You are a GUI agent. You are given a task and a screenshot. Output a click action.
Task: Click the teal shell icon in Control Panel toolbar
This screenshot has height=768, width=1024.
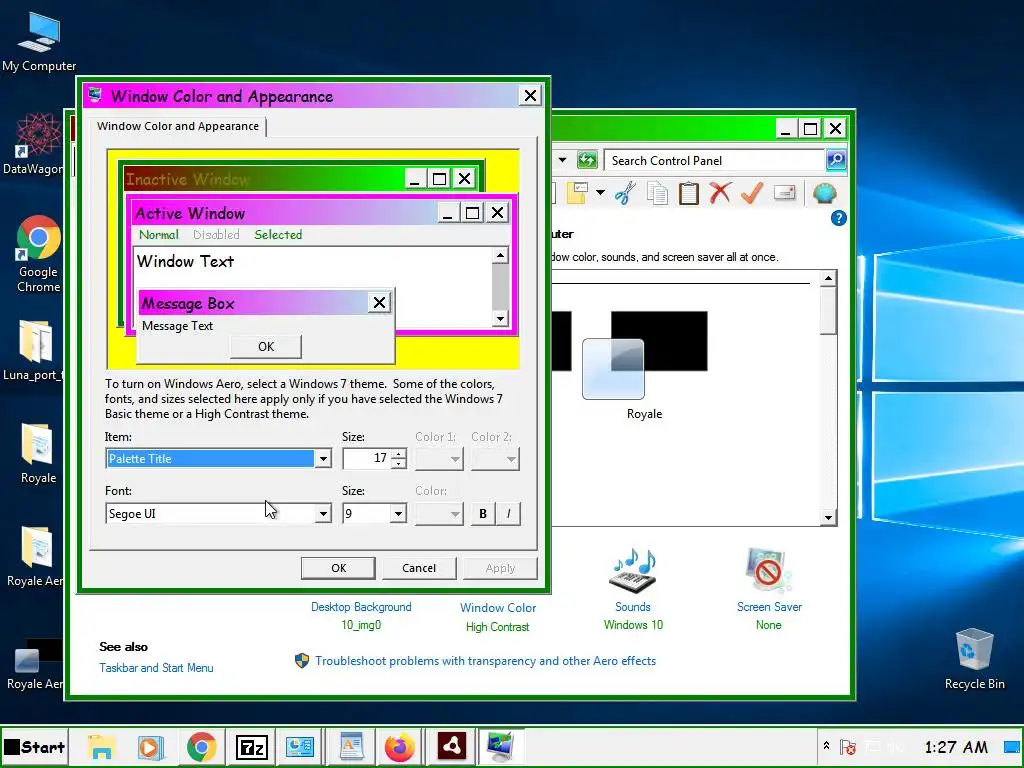pos(824,193)
